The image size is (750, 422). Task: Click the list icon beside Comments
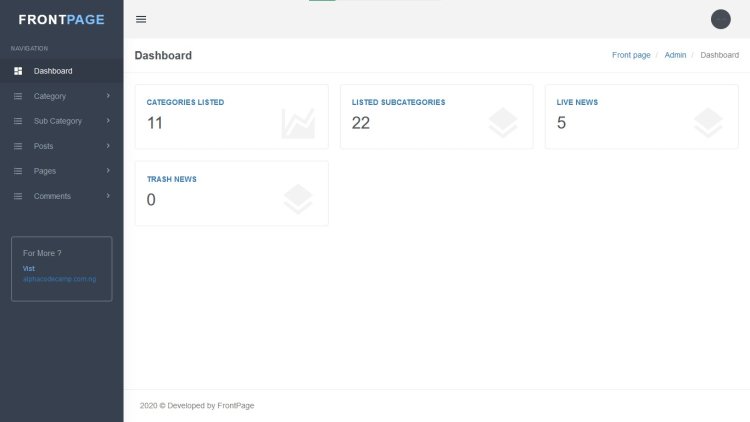[x=18, y=196]
